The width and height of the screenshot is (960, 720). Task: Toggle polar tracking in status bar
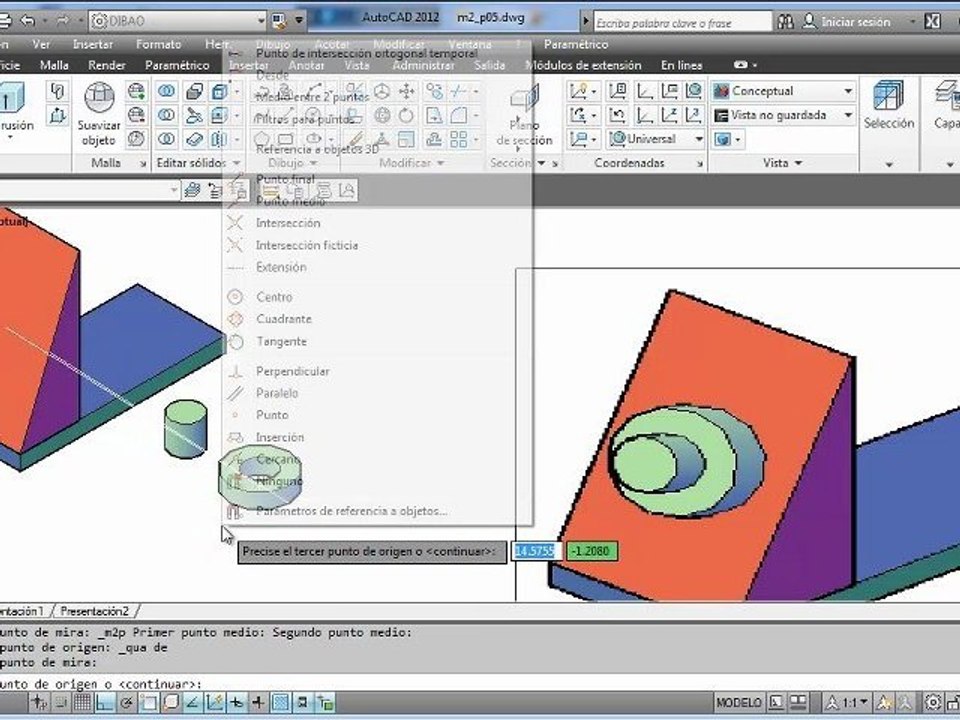click(x=127, y=703)
